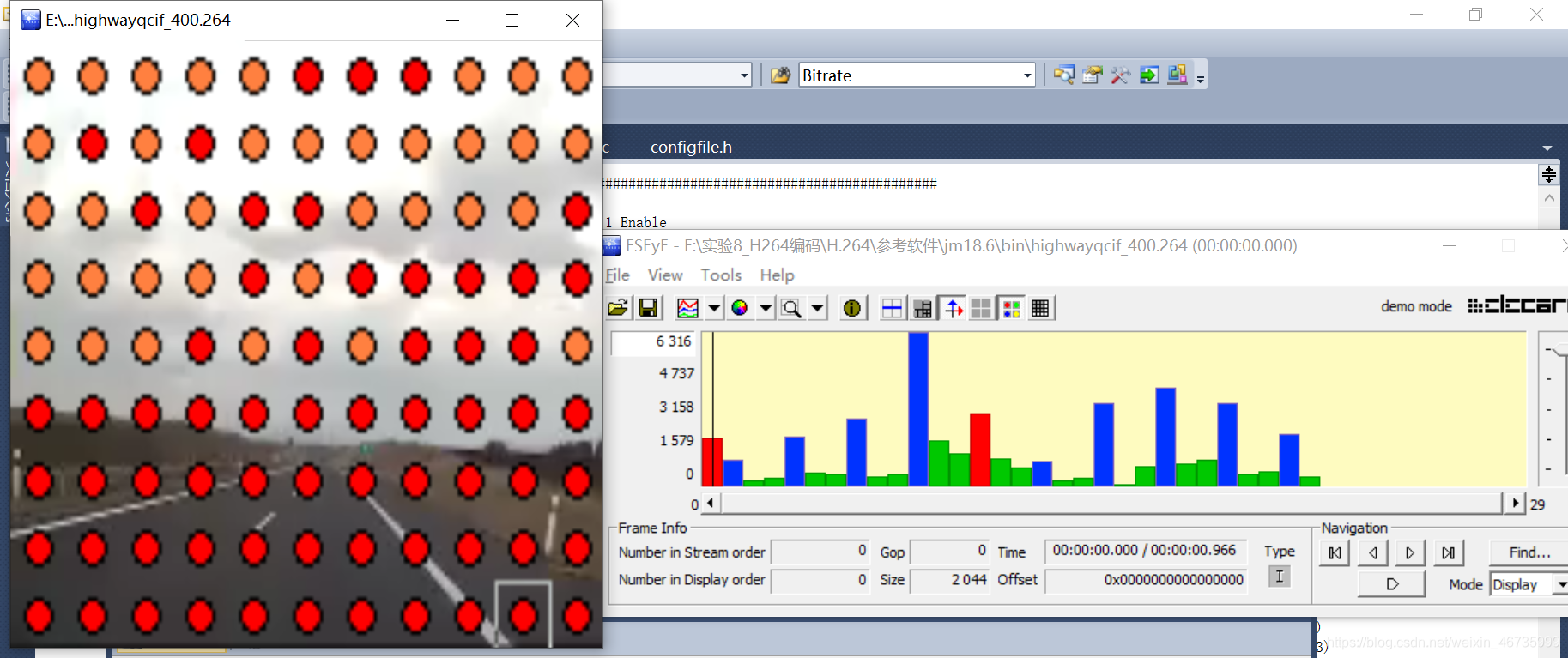Jump to first frame button
The height and width of the screenshot is (658, 1568).
coord(1335,553)
